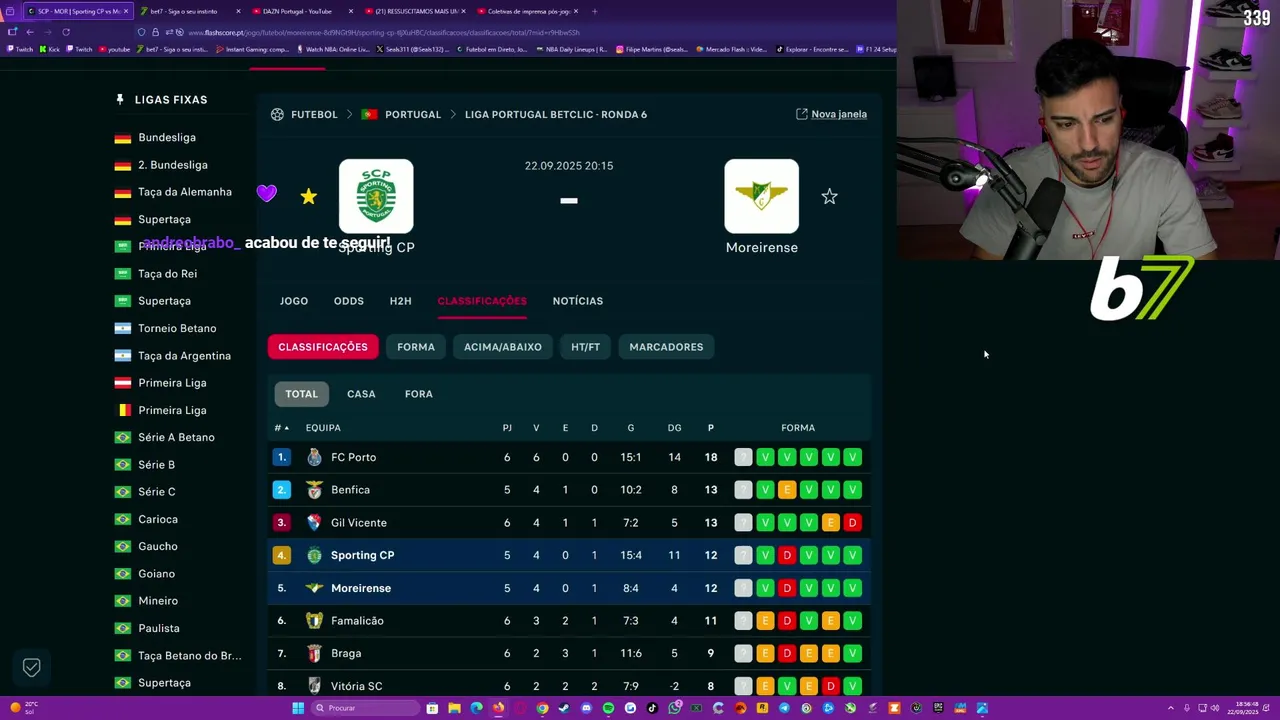Open the NOTÍCIAS tab

[x=578, y=301]
